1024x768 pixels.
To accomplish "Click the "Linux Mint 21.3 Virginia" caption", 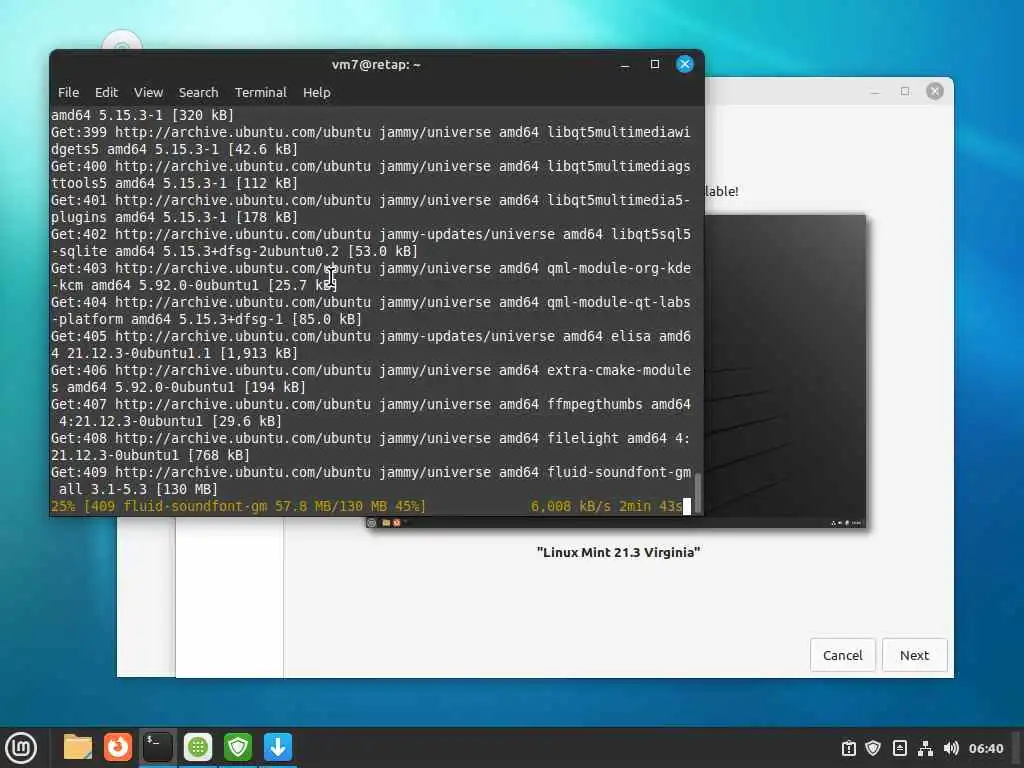I will pos(618,552).
